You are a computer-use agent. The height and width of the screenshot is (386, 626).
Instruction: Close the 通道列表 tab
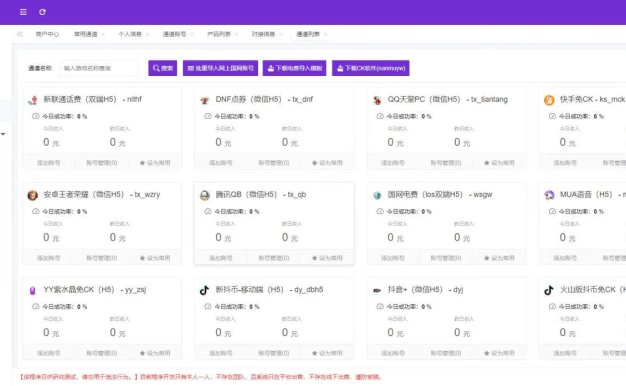pyautogui.click(x=325, y=35)
